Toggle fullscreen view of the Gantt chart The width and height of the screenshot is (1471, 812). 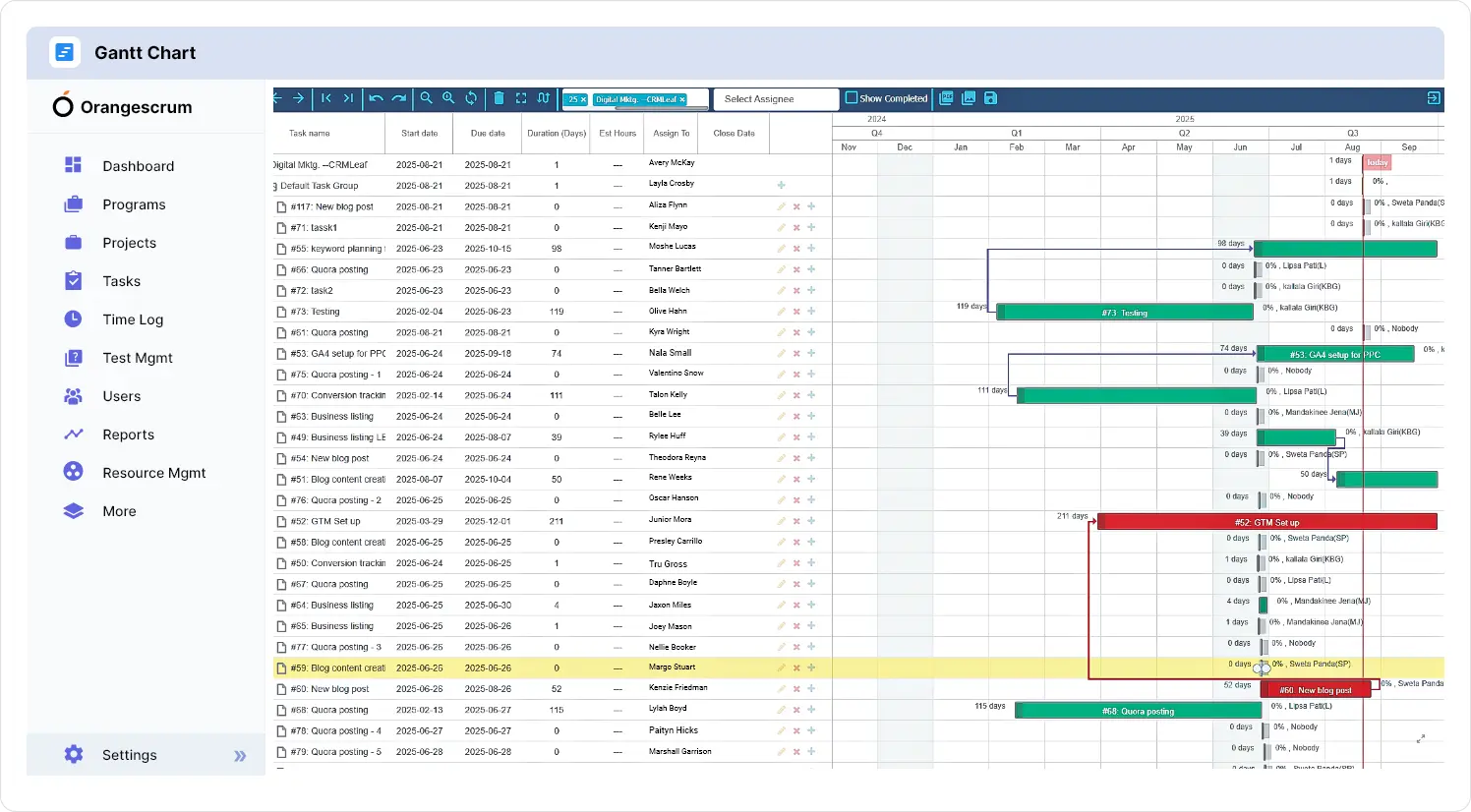click(x=519, y=98)
